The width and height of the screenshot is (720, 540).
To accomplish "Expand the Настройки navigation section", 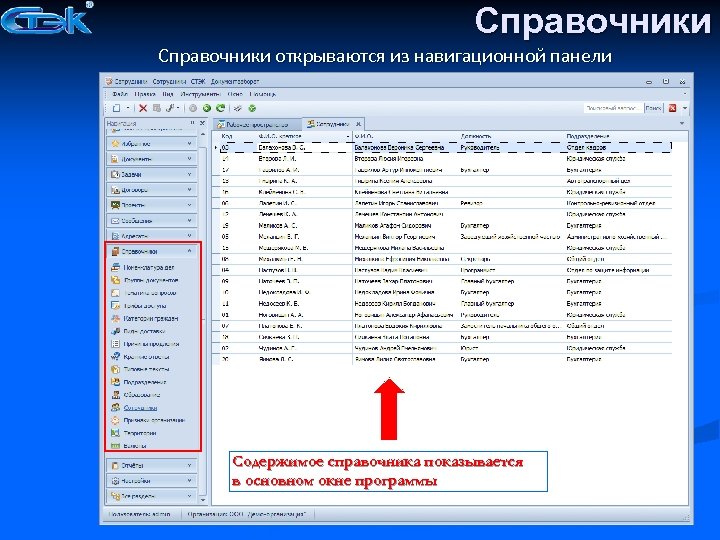I will pos(152,481).
